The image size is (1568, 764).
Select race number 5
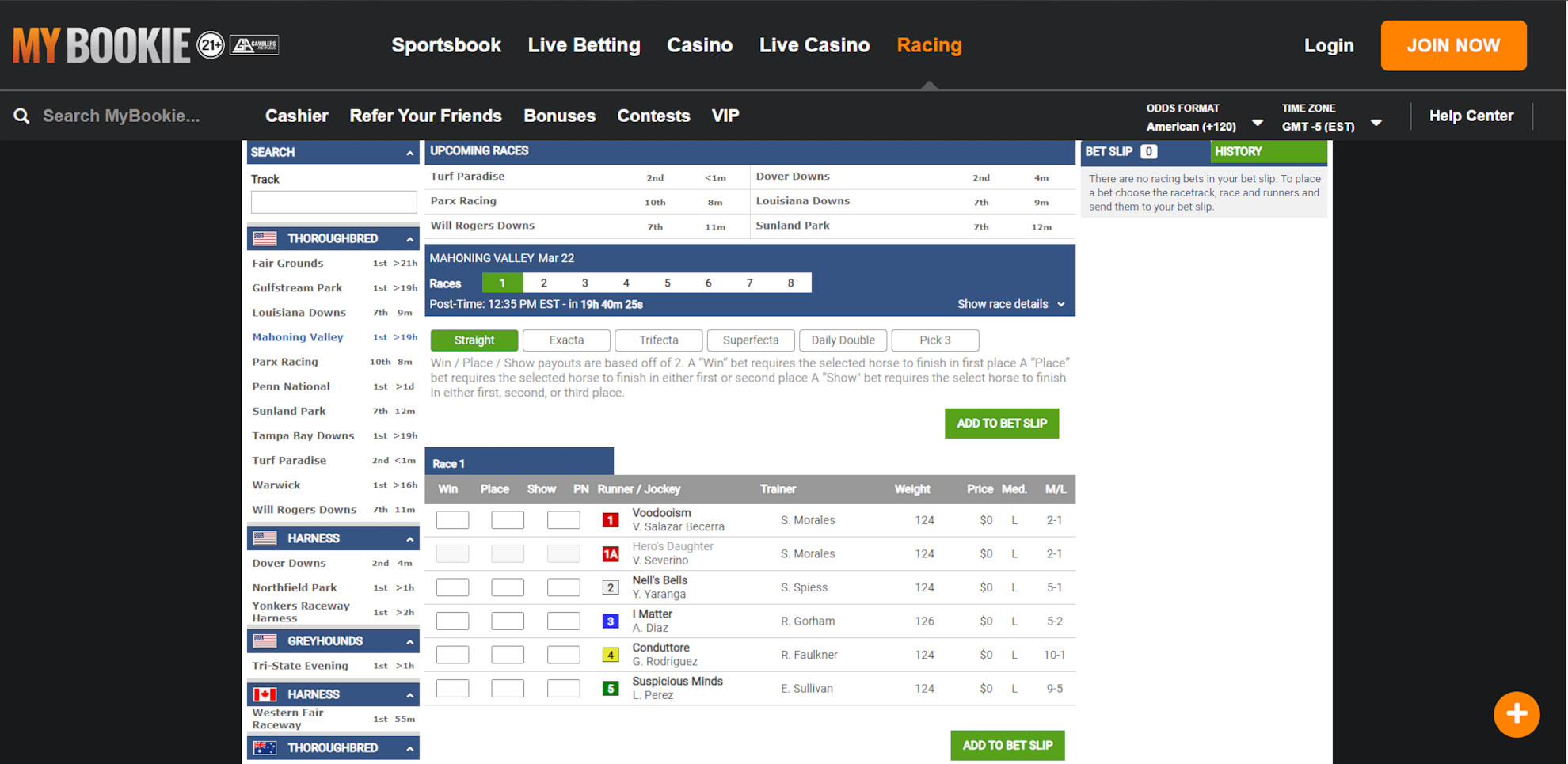[668, 283]
